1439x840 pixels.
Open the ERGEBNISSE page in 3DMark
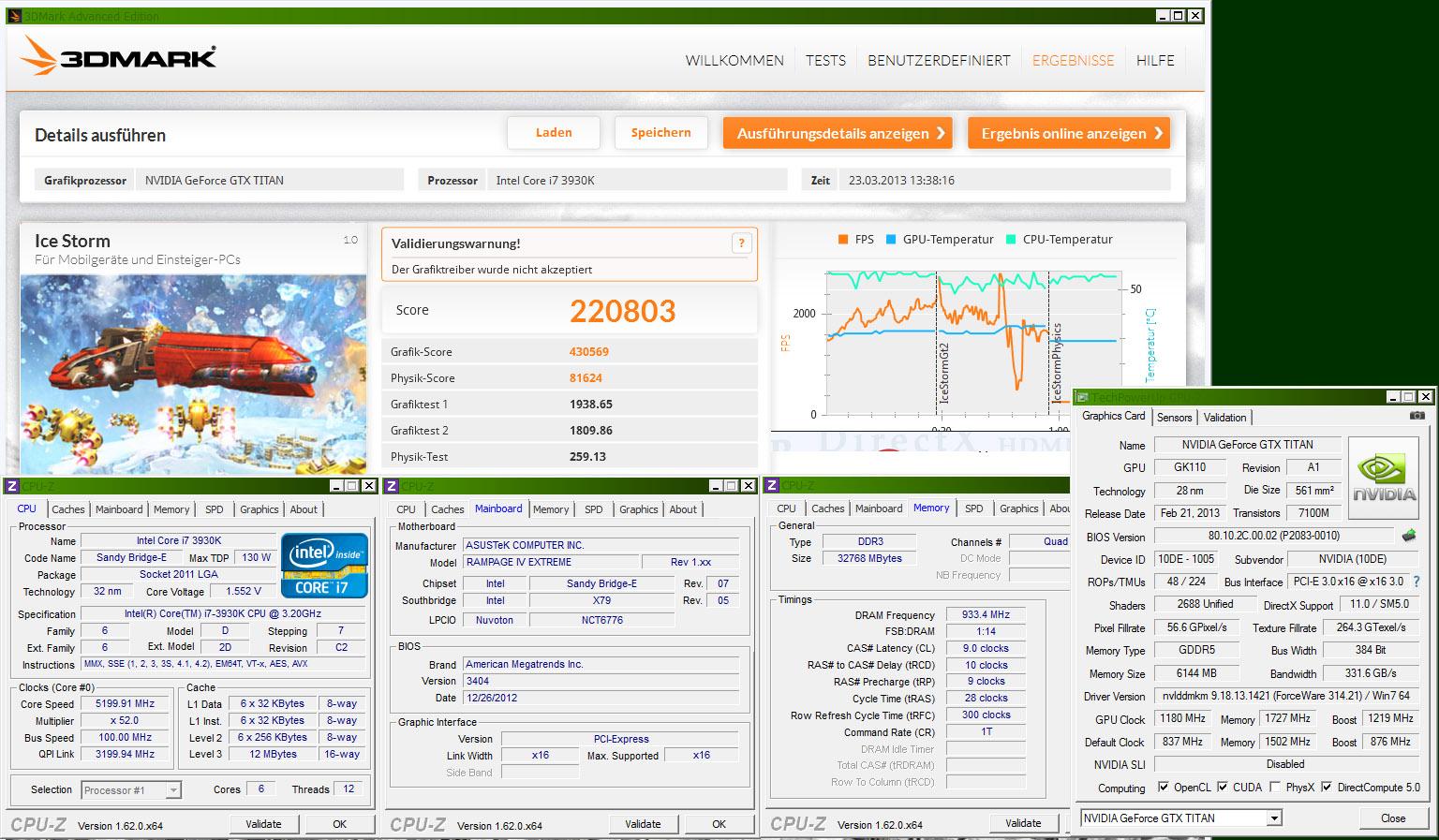[1073, 60]
